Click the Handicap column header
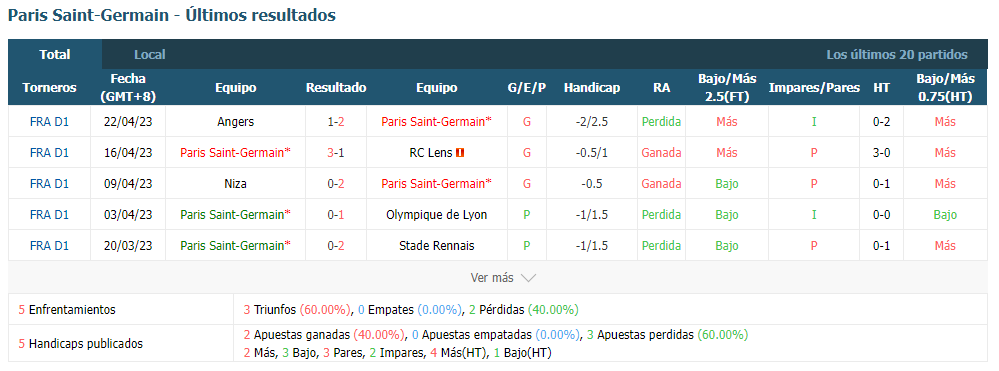Viewport: 999px width, 371px height. [591, 88]
